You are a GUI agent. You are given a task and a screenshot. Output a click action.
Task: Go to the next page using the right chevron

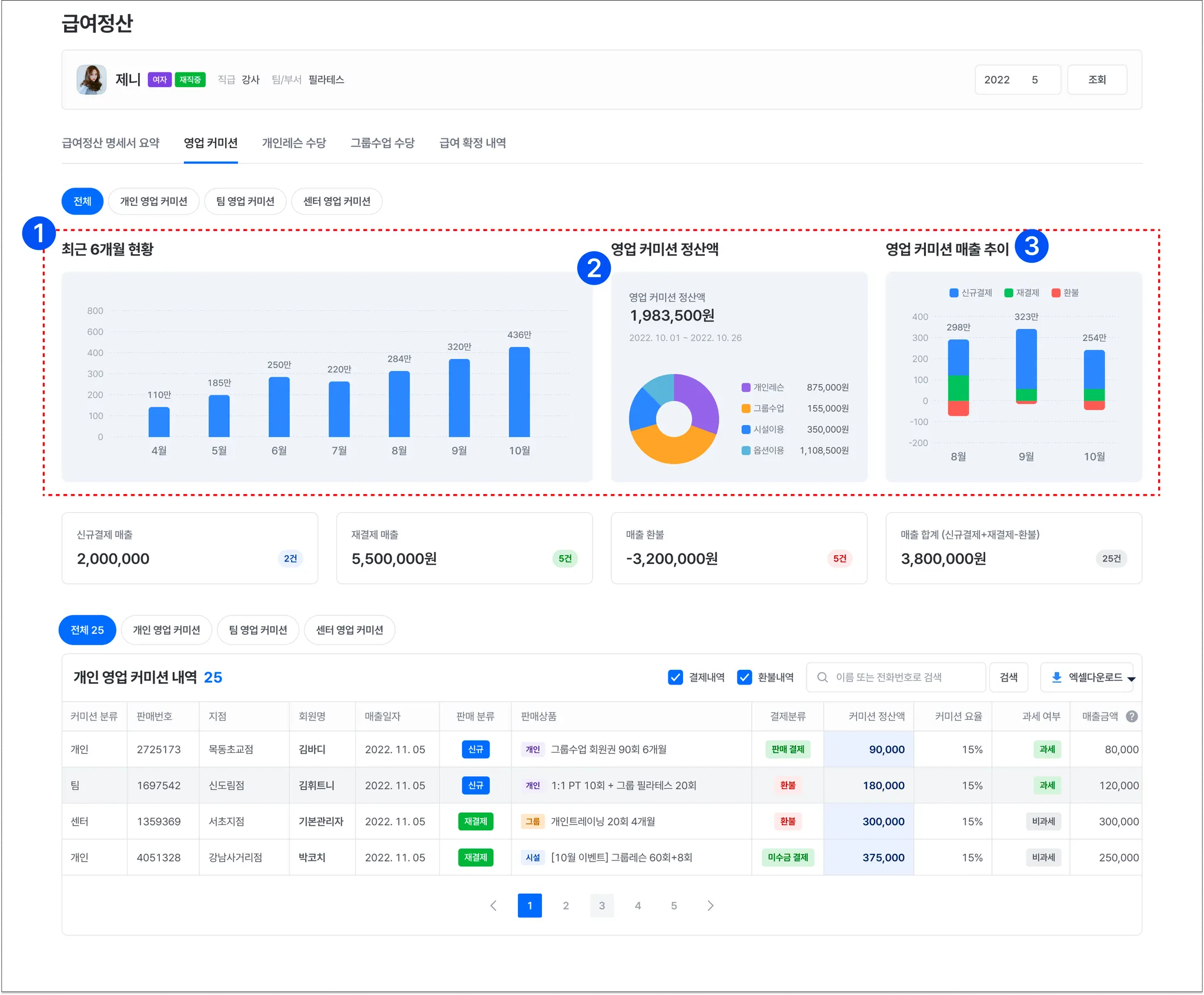tap(710, 906)
